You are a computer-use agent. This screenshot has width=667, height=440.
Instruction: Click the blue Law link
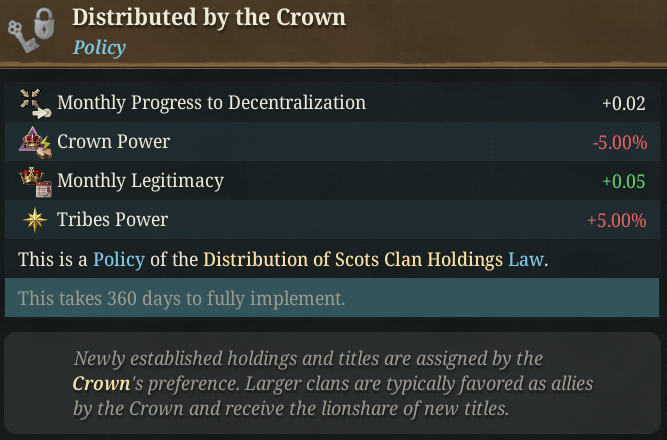526,259
